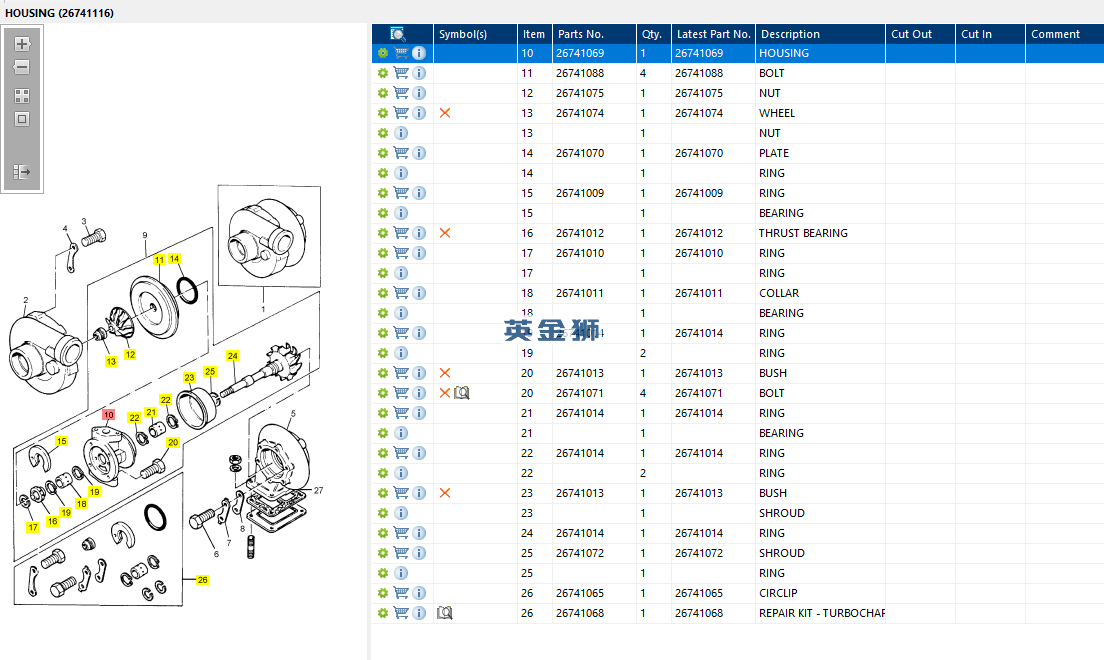This screenshot has width=1104, height=660.
Task: Open info icon for item 14 RING without part number
Action: pyautogui.click(x=401, y=173)
